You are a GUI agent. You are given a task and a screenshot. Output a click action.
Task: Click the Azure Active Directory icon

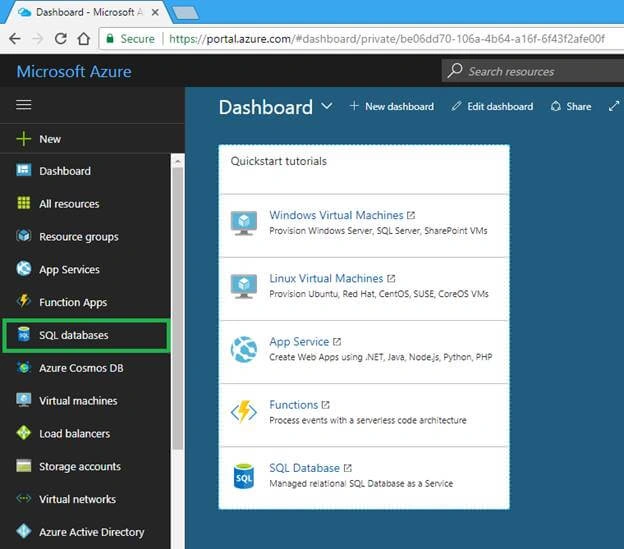23,531
